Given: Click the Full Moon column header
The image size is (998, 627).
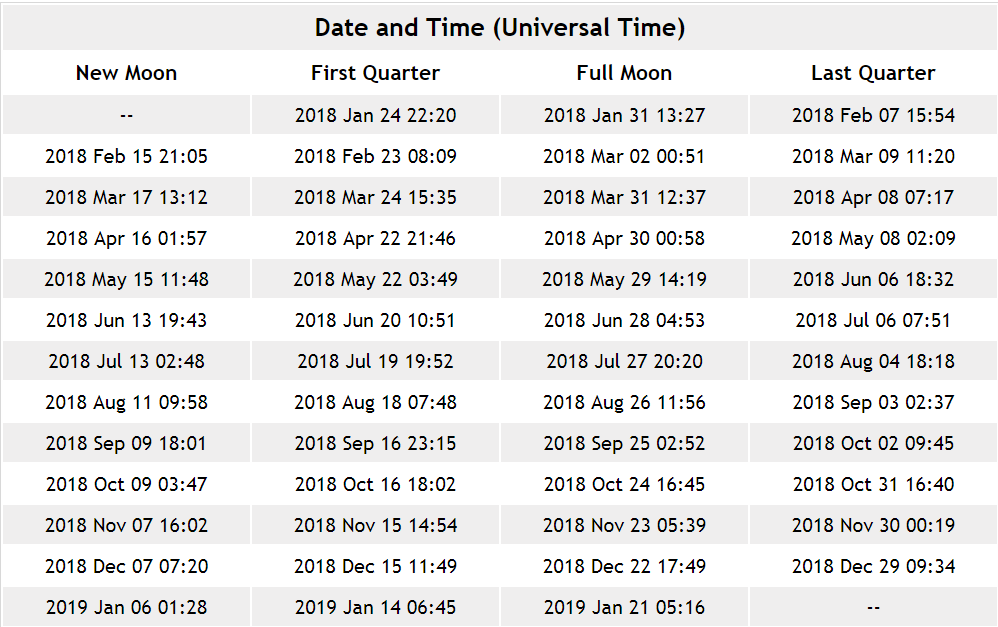Looking at the screenshot, I should [x=624, y=73].
